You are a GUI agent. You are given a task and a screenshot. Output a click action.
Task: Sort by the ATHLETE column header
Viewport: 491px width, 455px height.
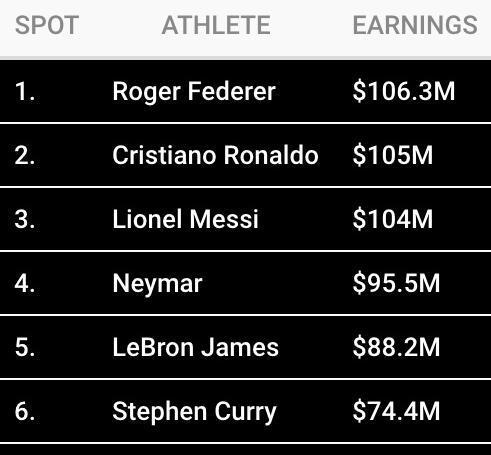216,25
